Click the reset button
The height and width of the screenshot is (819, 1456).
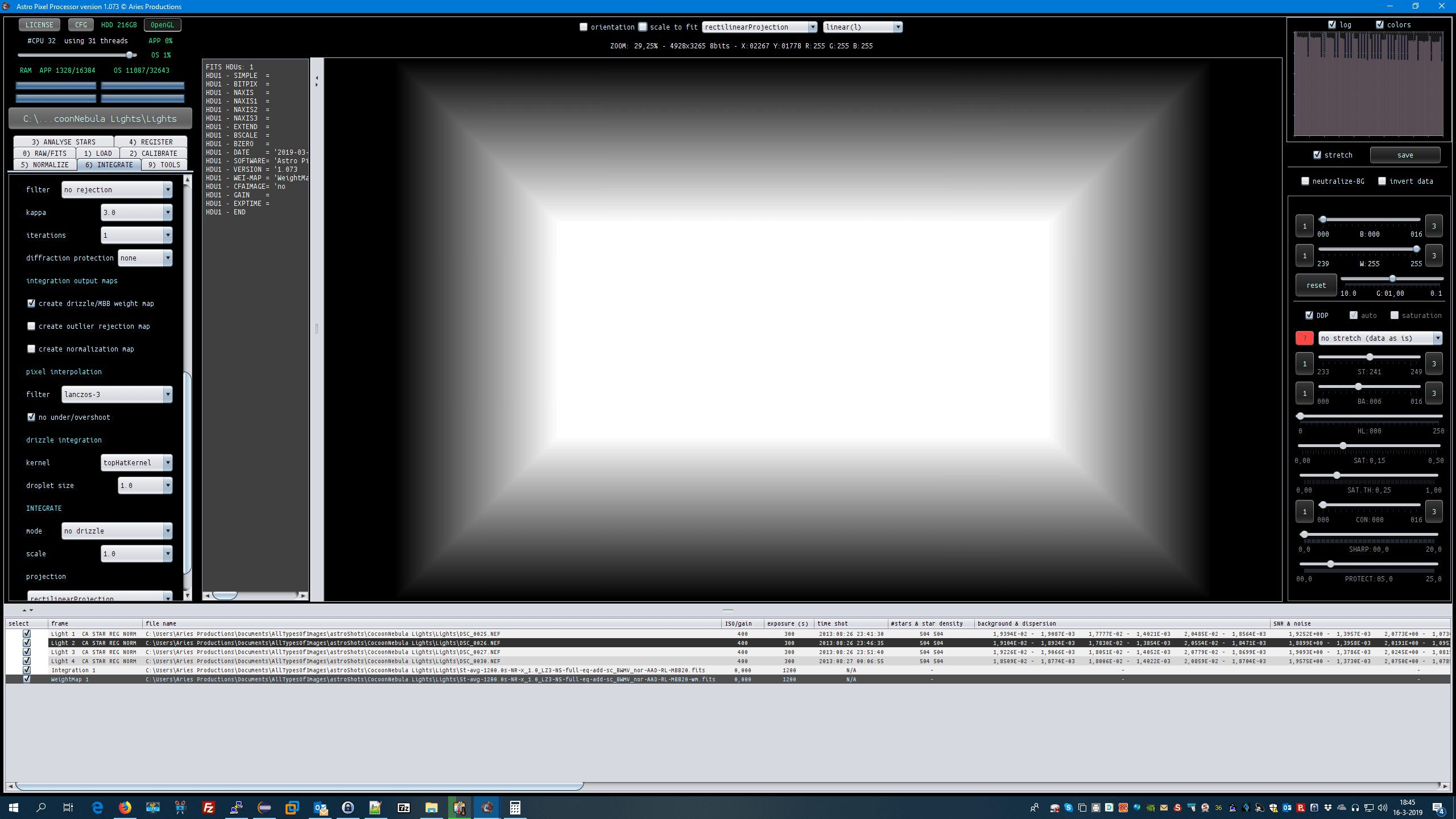(x=1316, y=285)
